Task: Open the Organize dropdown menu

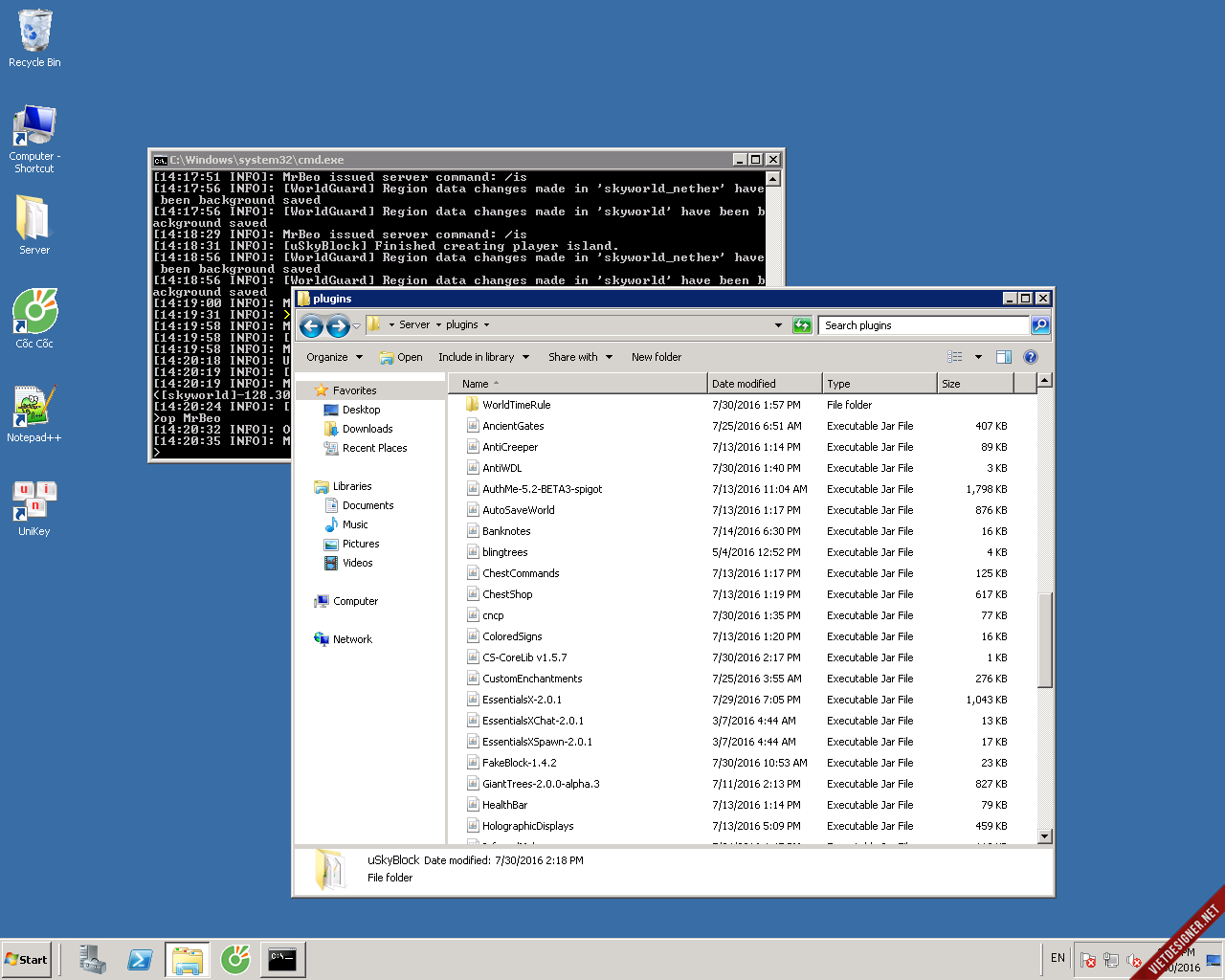Action: coord(334,357)
